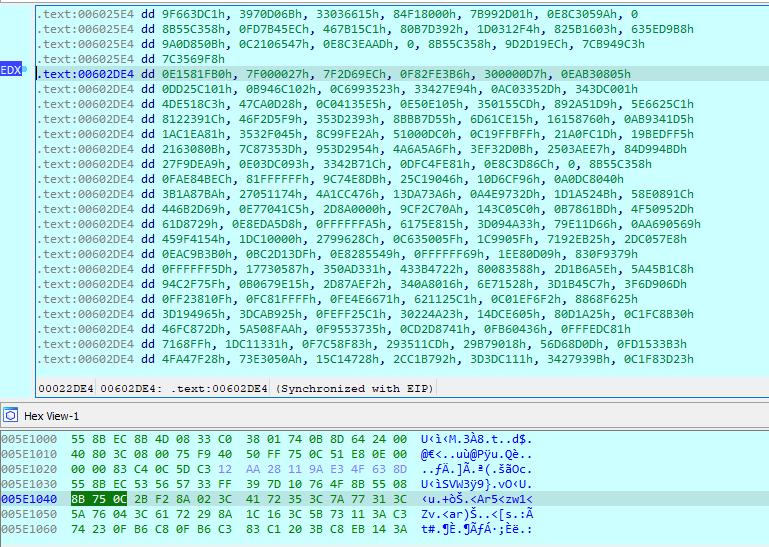769x547 pixels.
Task: Click the segment address .text:00602DE4 beside 0E1581FB0h
Action: (x=85, y=74)
